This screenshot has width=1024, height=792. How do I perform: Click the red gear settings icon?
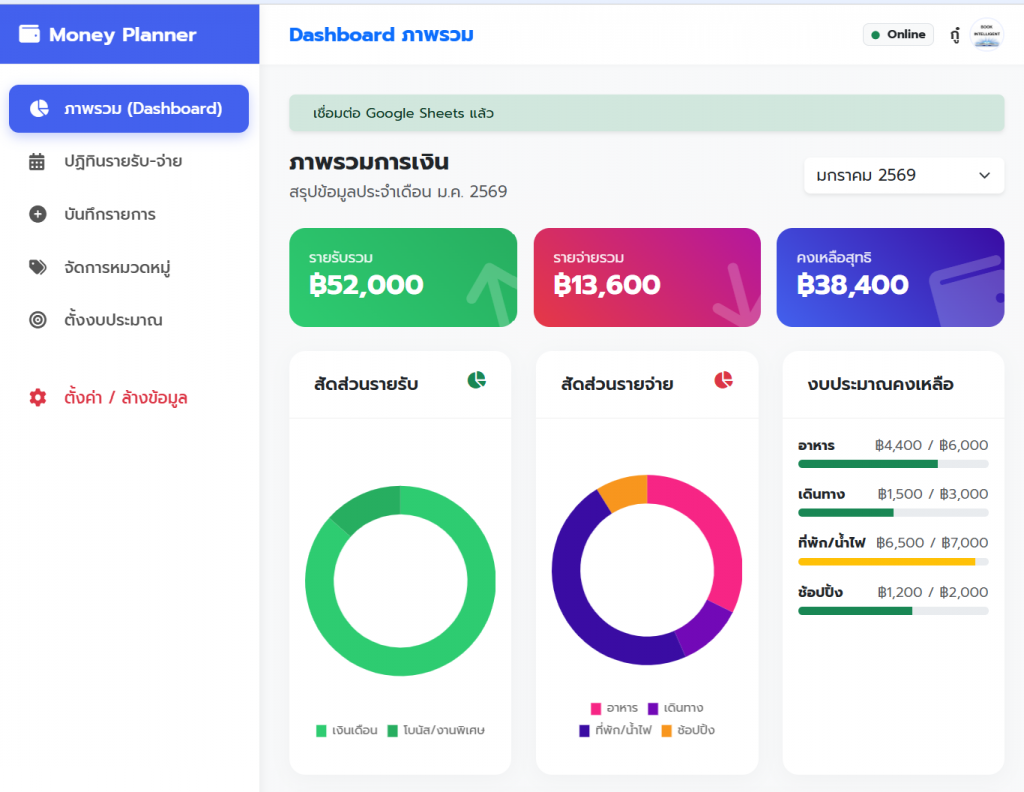(38, 398)
